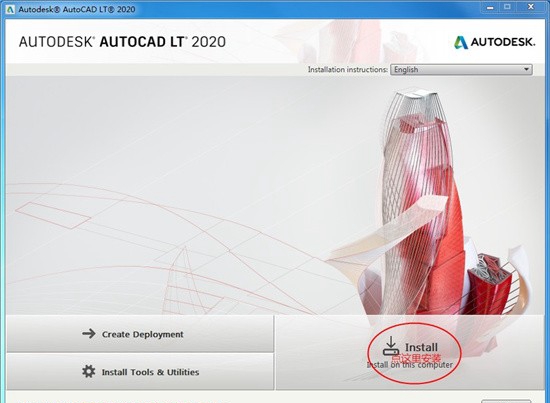Minimize the AutoCAD LT installer window

pos(490,7)
